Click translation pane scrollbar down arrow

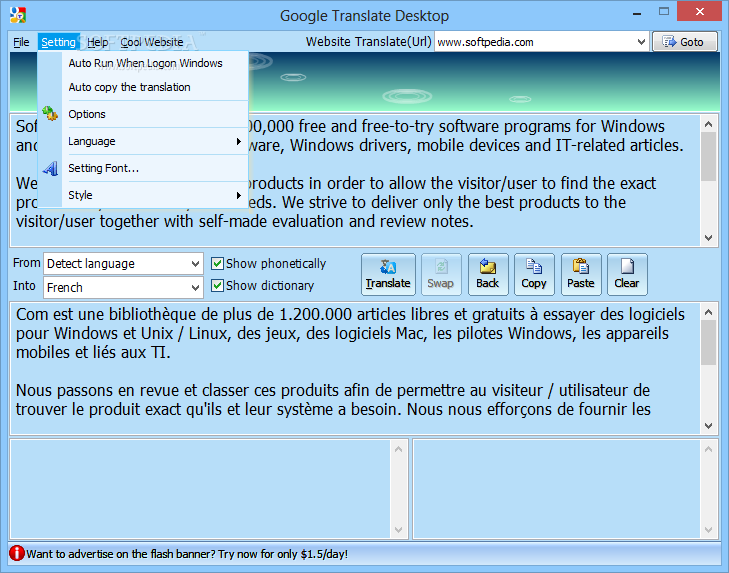(x=709, y=426)
